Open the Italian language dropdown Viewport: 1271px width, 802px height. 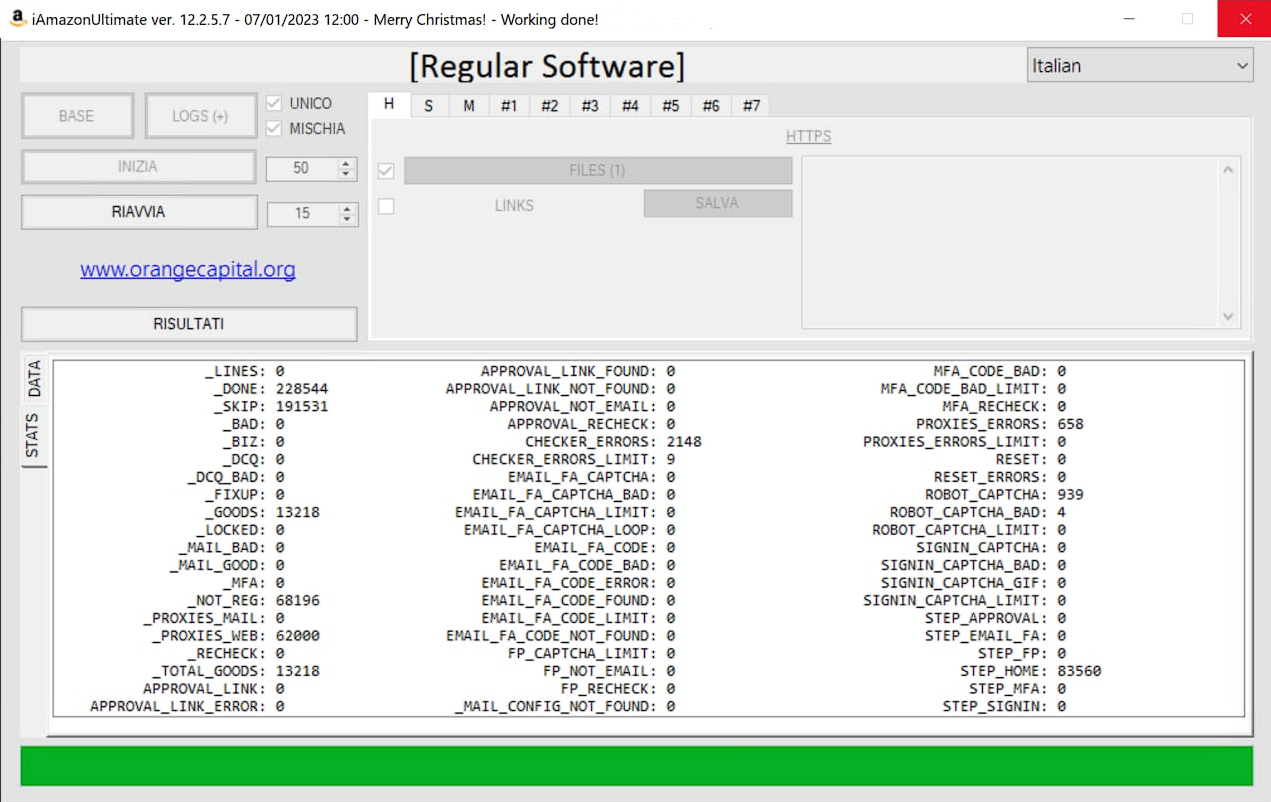coord(1140,66)
